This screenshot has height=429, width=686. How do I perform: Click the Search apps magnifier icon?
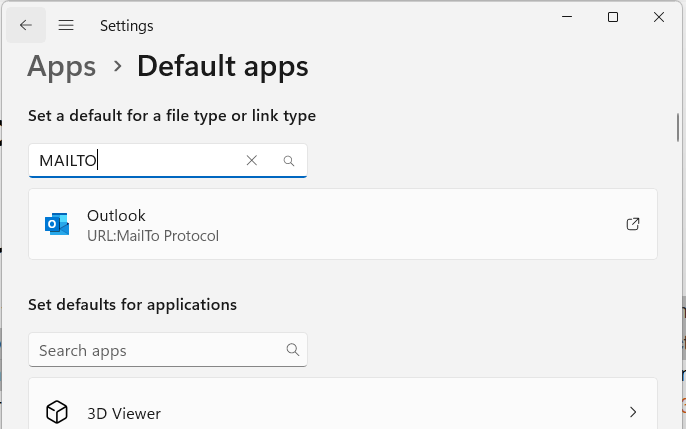(x=292, y=350)
